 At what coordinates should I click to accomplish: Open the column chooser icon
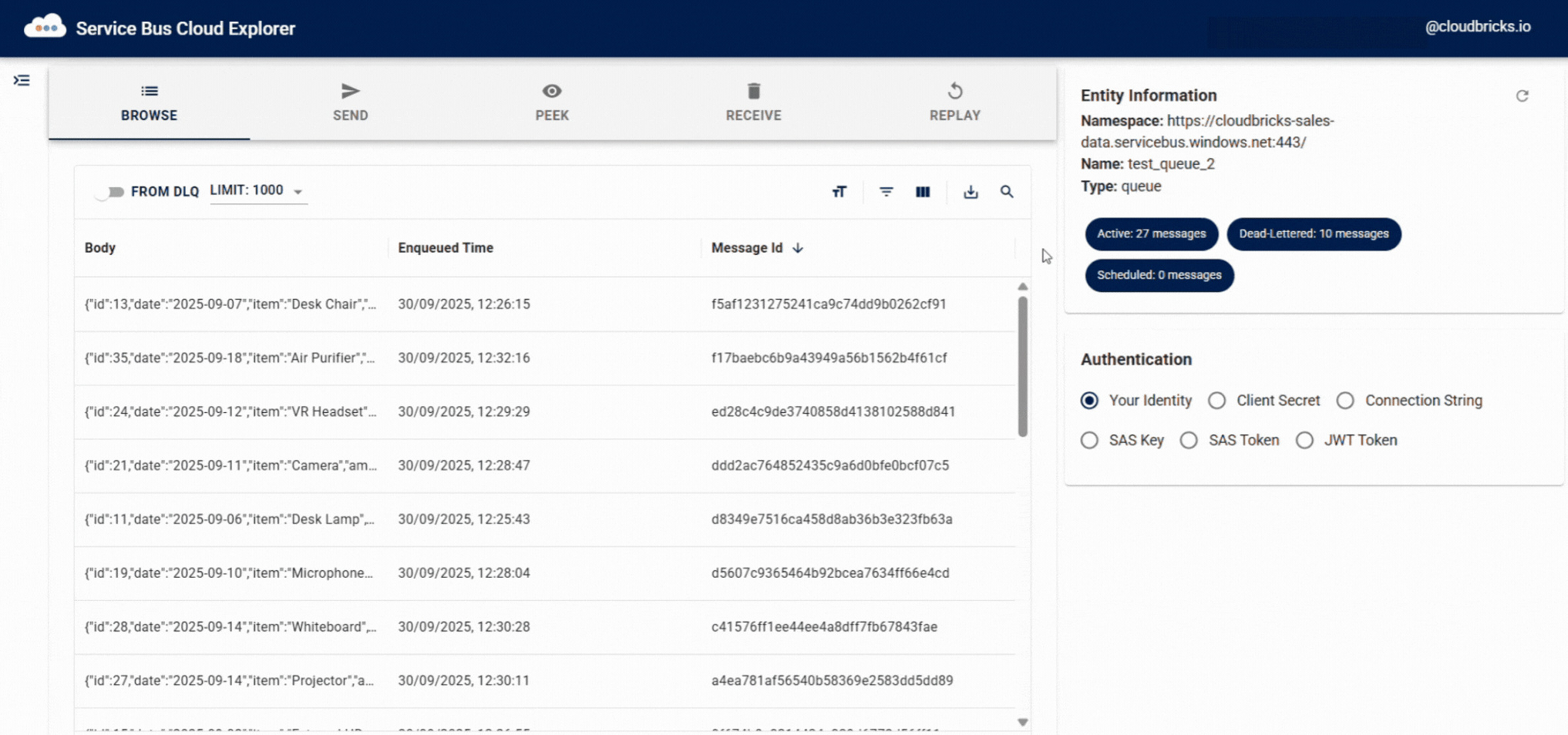923,192
